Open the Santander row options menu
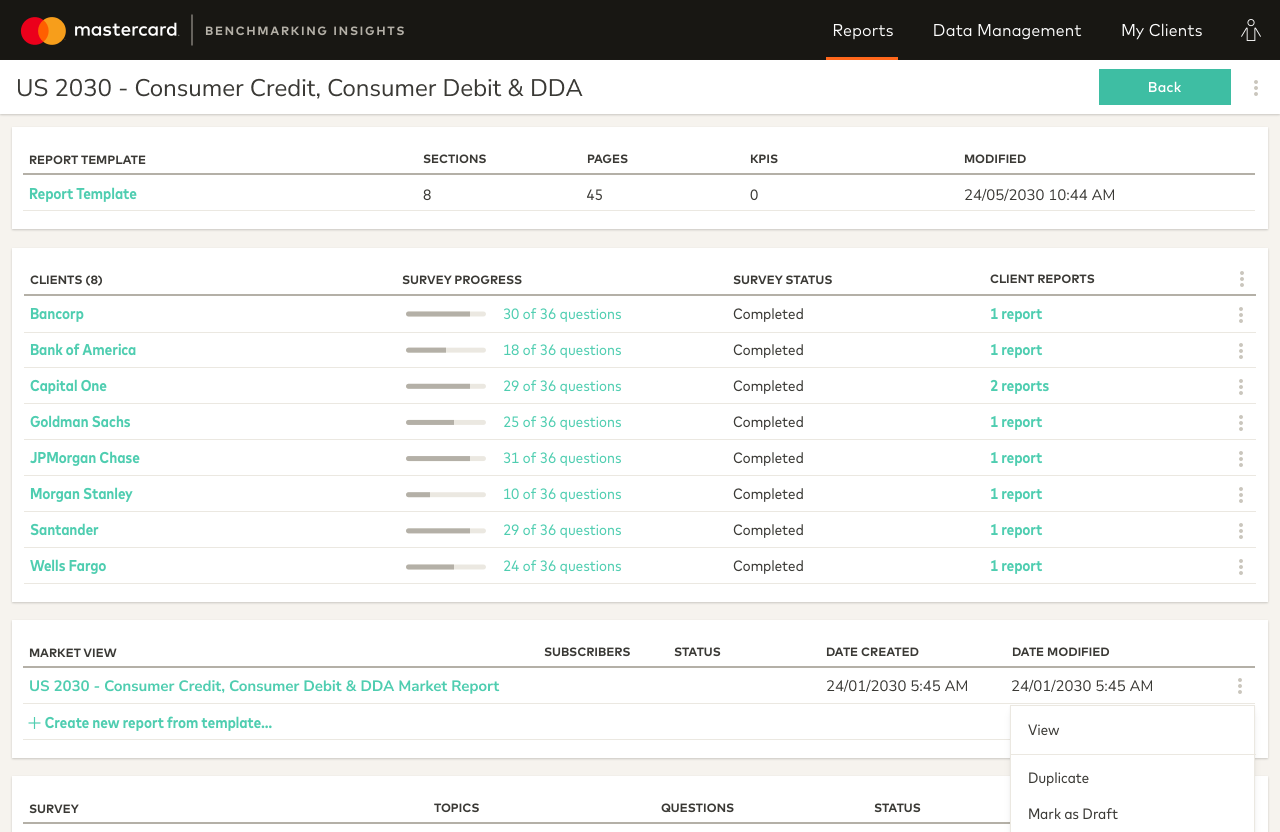The height and width of the screenshot is (832, 1280). pyautogui.click(x=1241, y=531)
